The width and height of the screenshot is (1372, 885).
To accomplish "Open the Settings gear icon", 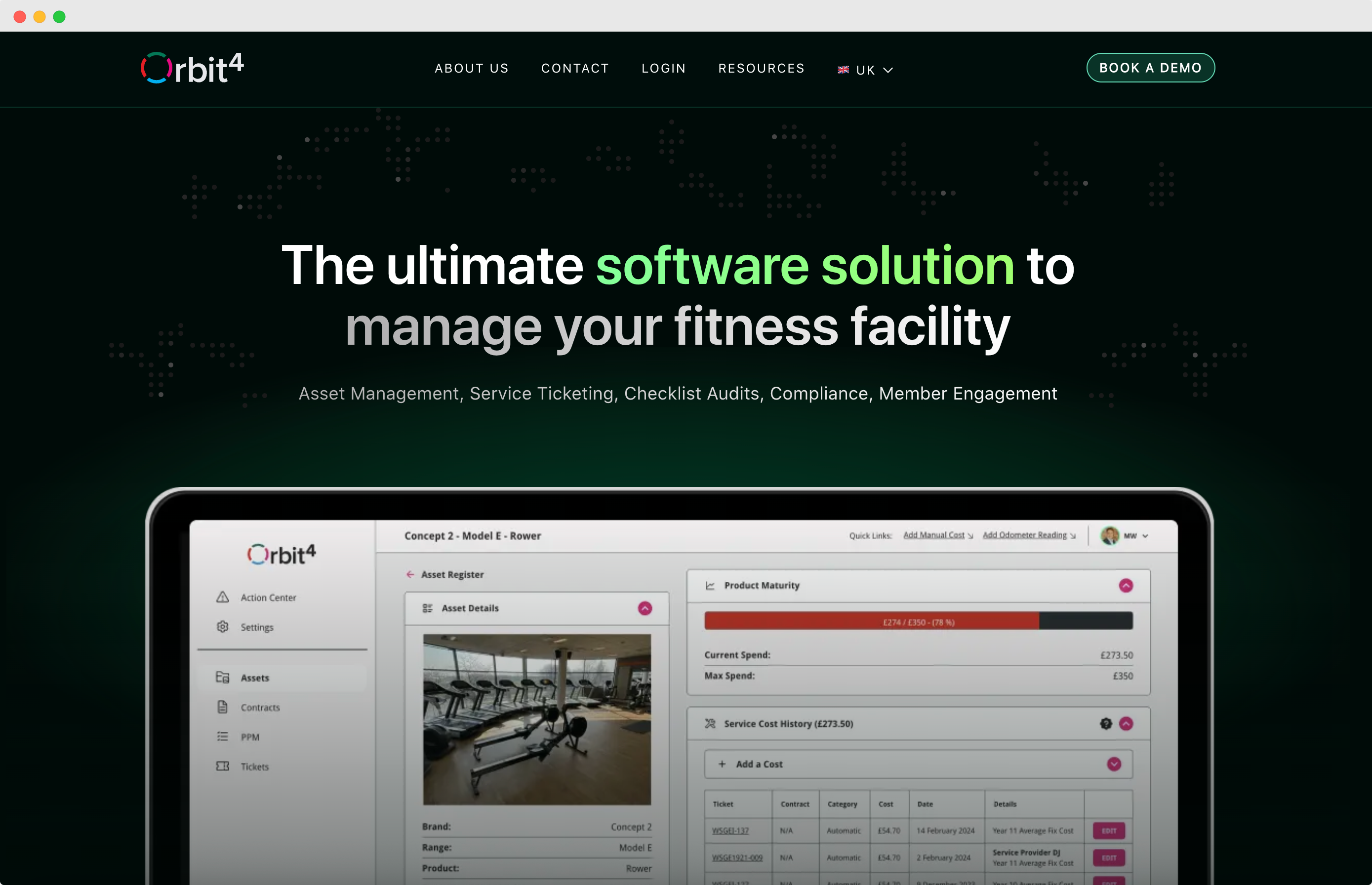I will tap(222, 627).
